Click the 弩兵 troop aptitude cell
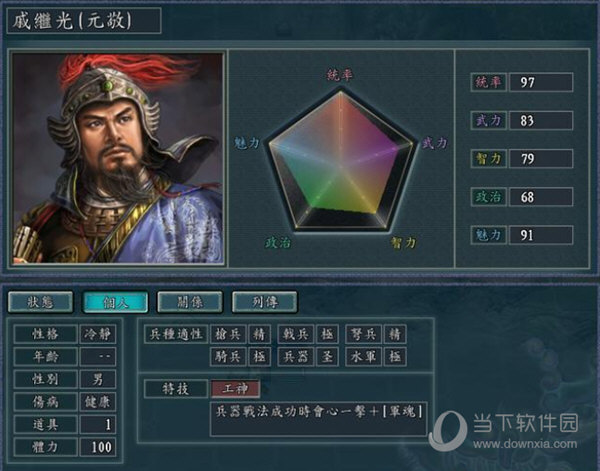This screenshot has width=600, height=471. (x=364, y=334)
